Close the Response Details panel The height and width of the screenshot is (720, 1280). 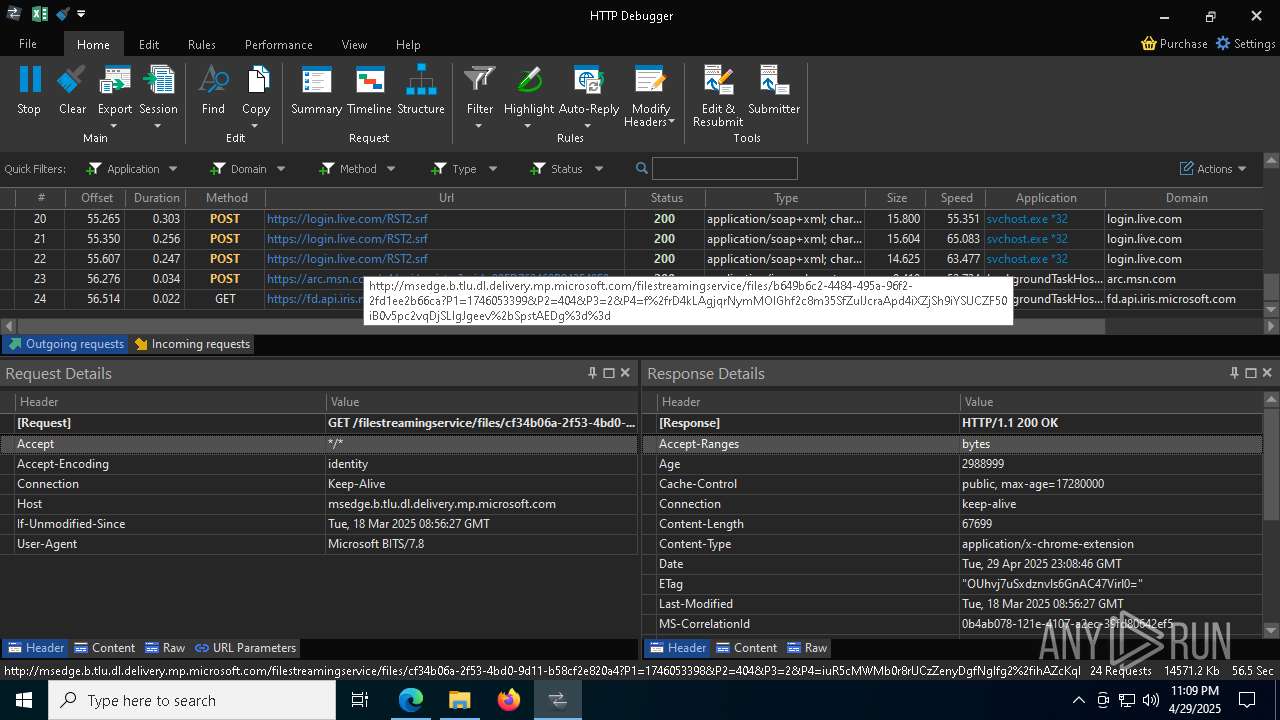coord(1267,373)
